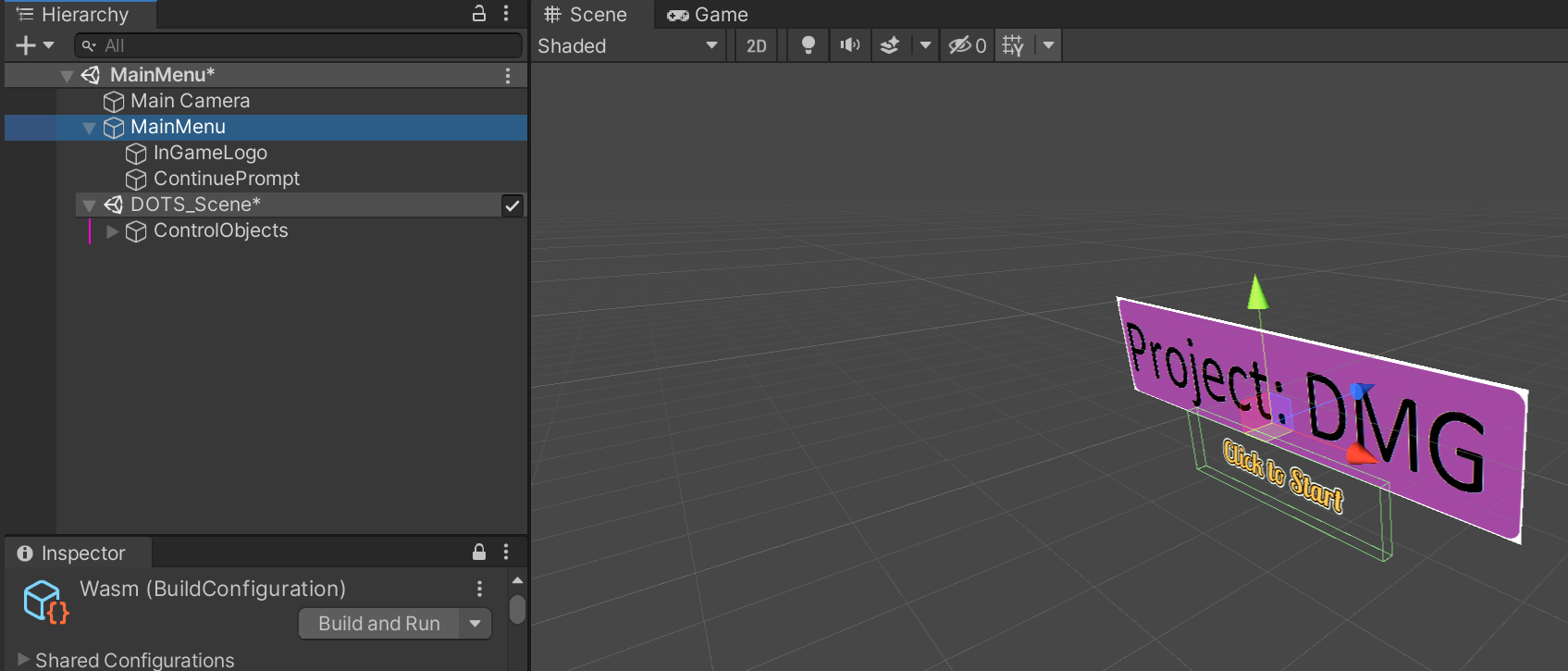This screenshot has width=1568, height=671.
Task: Switch to the Game tab
Action: tap(708, 14)
